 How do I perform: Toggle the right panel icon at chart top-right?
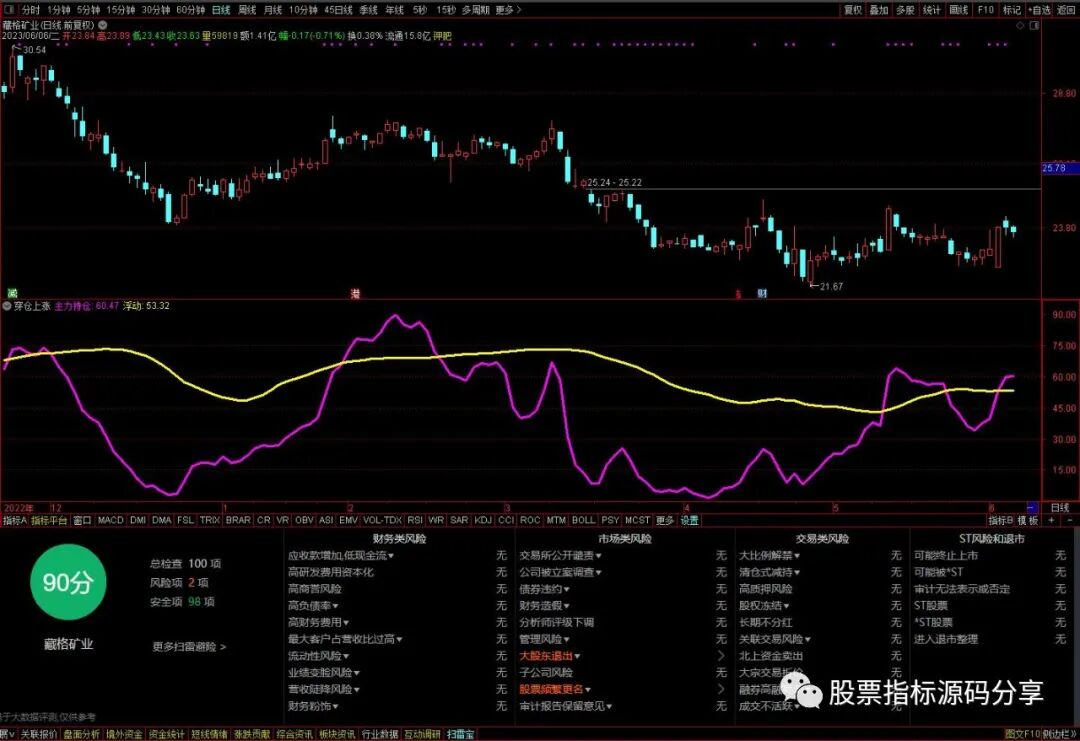click(1034, 25)
